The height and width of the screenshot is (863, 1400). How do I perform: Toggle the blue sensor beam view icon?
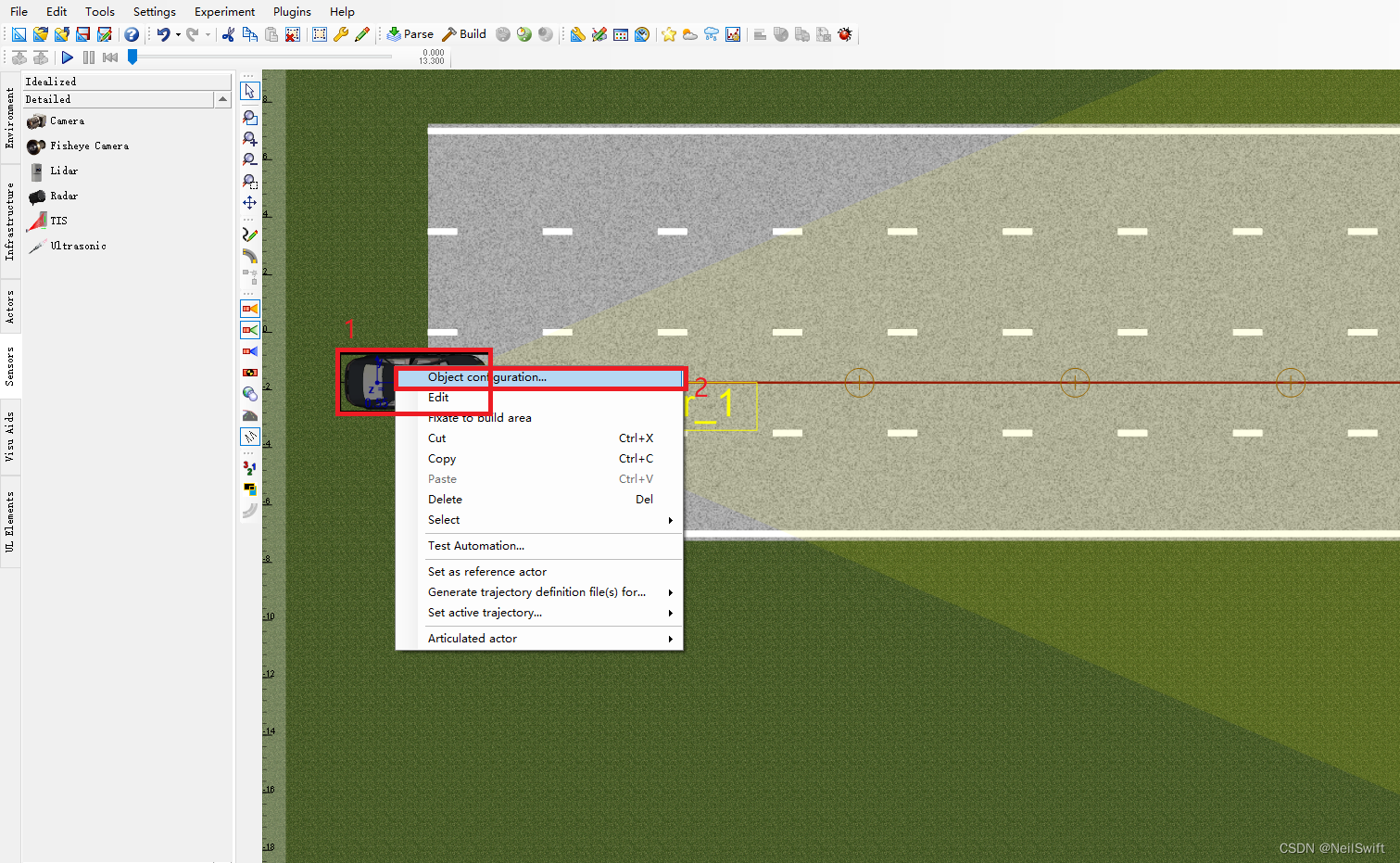250,351
